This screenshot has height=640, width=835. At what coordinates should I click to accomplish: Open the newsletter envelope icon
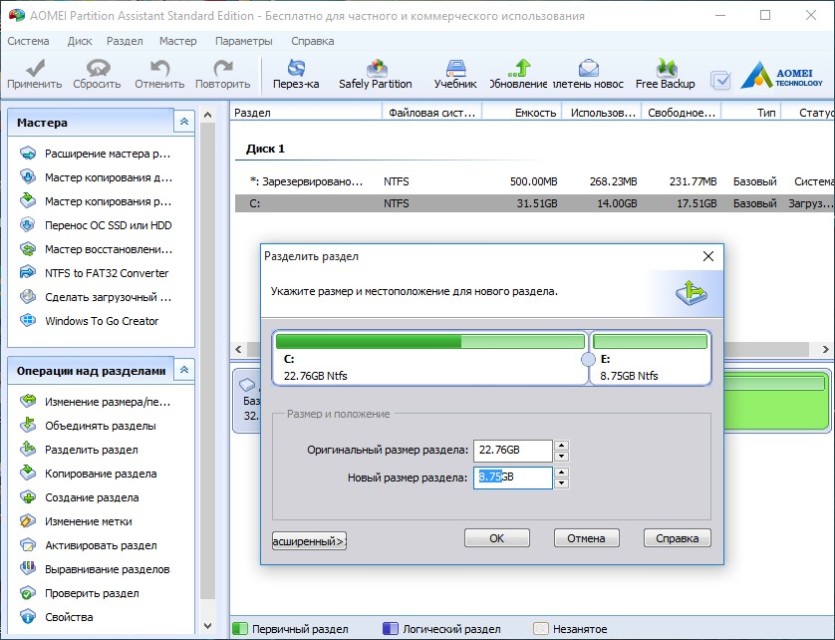click(588, 74)
